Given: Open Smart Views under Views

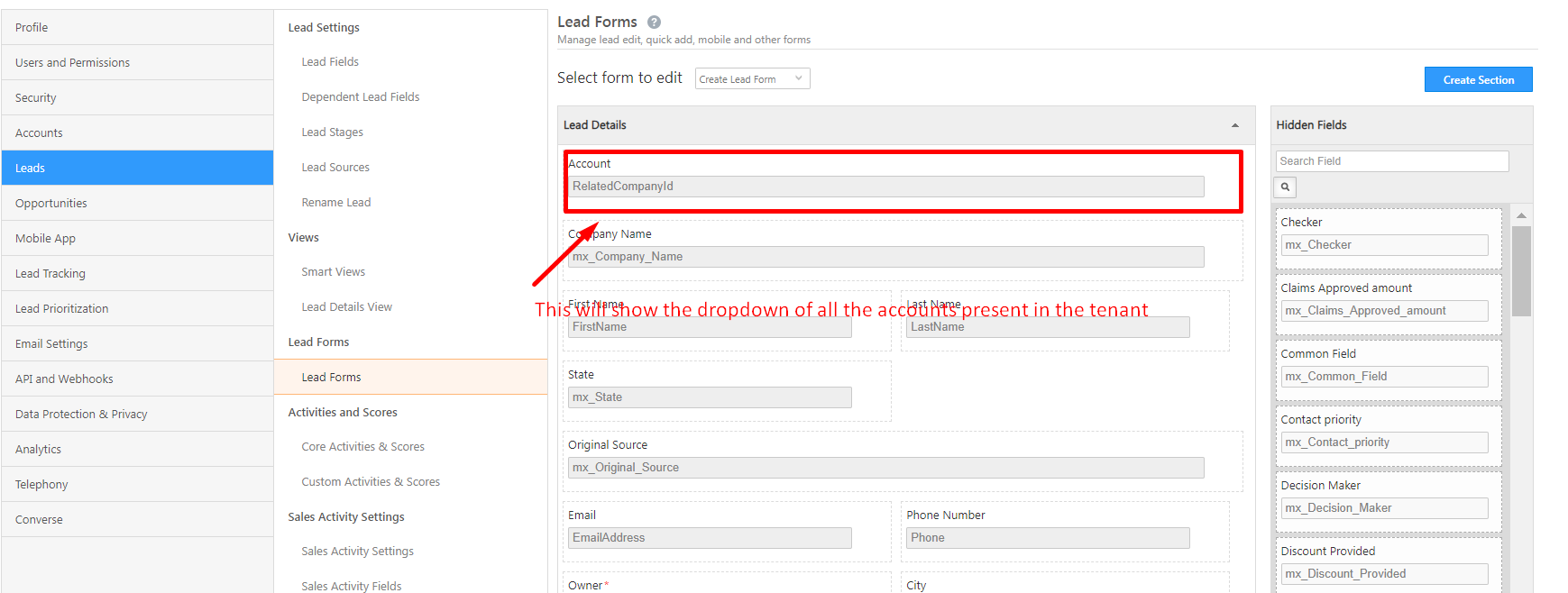Looking at the screenshot, I should coord(333,272).
